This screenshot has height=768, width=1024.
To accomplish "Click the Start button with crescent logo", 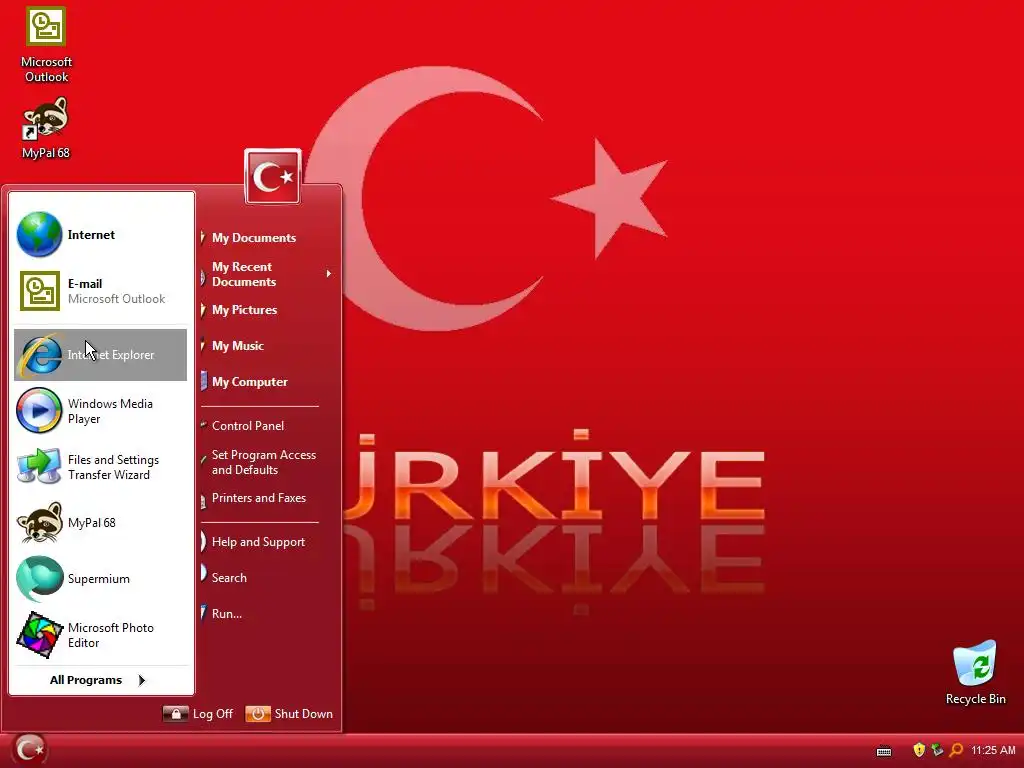I will [29, 750].
